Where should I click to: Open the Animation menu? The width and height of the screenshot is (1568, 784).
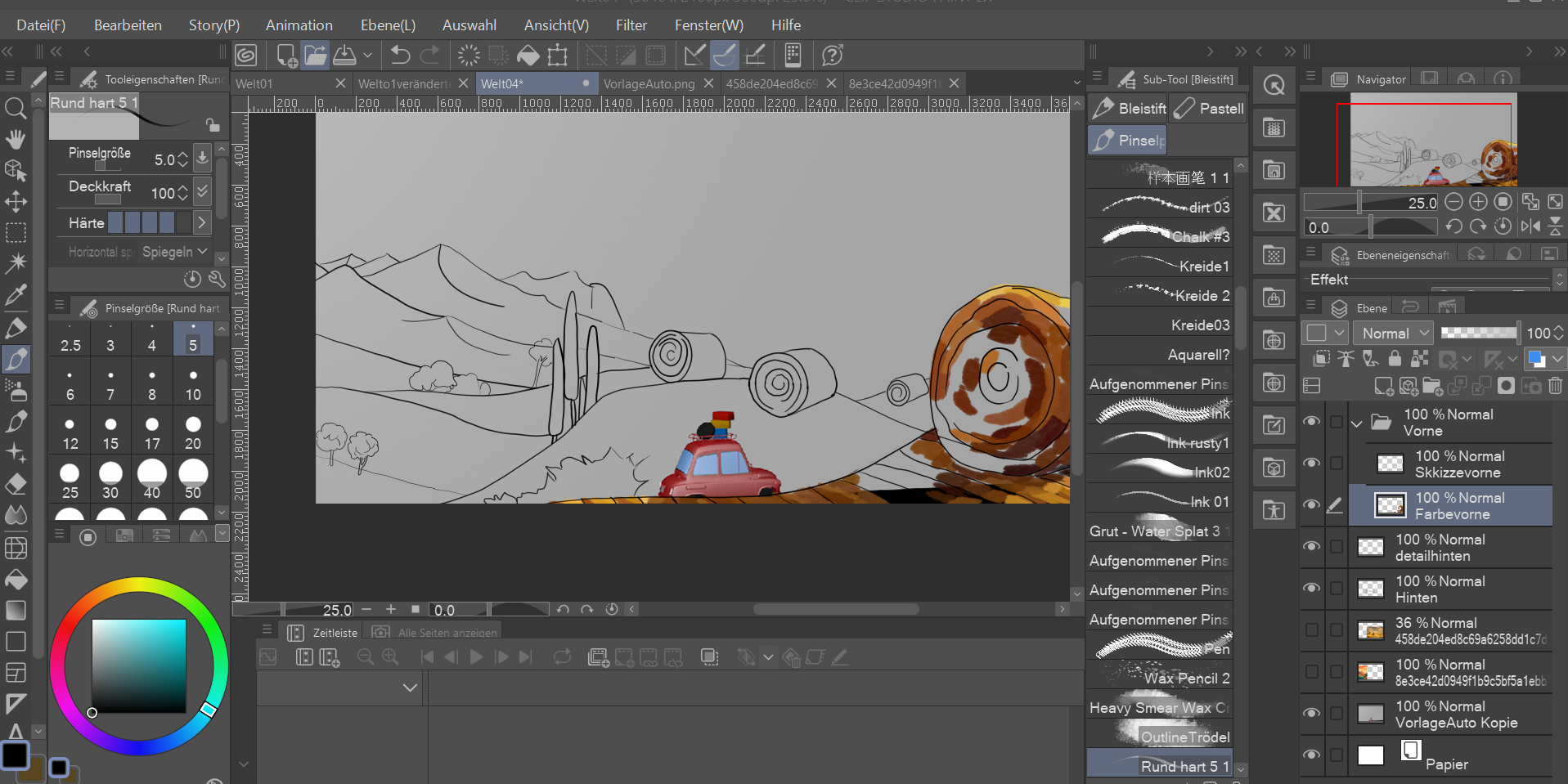click(x=299, y=25)
